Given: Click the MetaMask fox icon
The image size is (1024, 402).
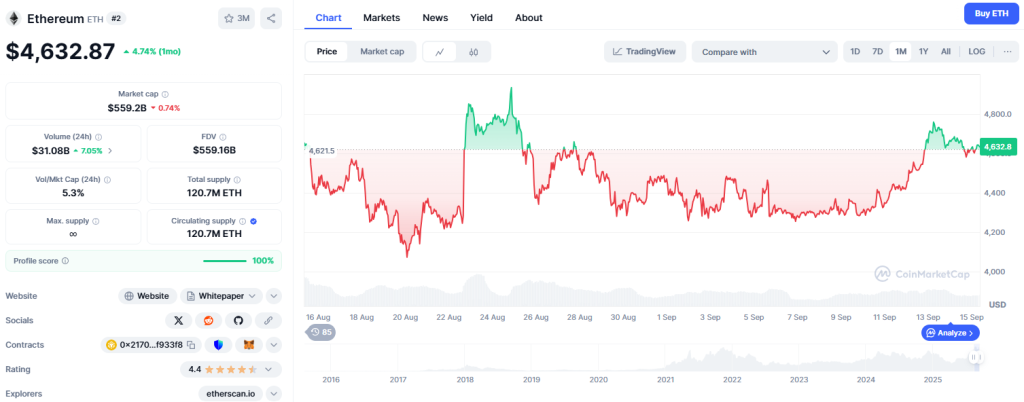Looking at the screenshot, I should pyautogui.click(x=249, y=345).
